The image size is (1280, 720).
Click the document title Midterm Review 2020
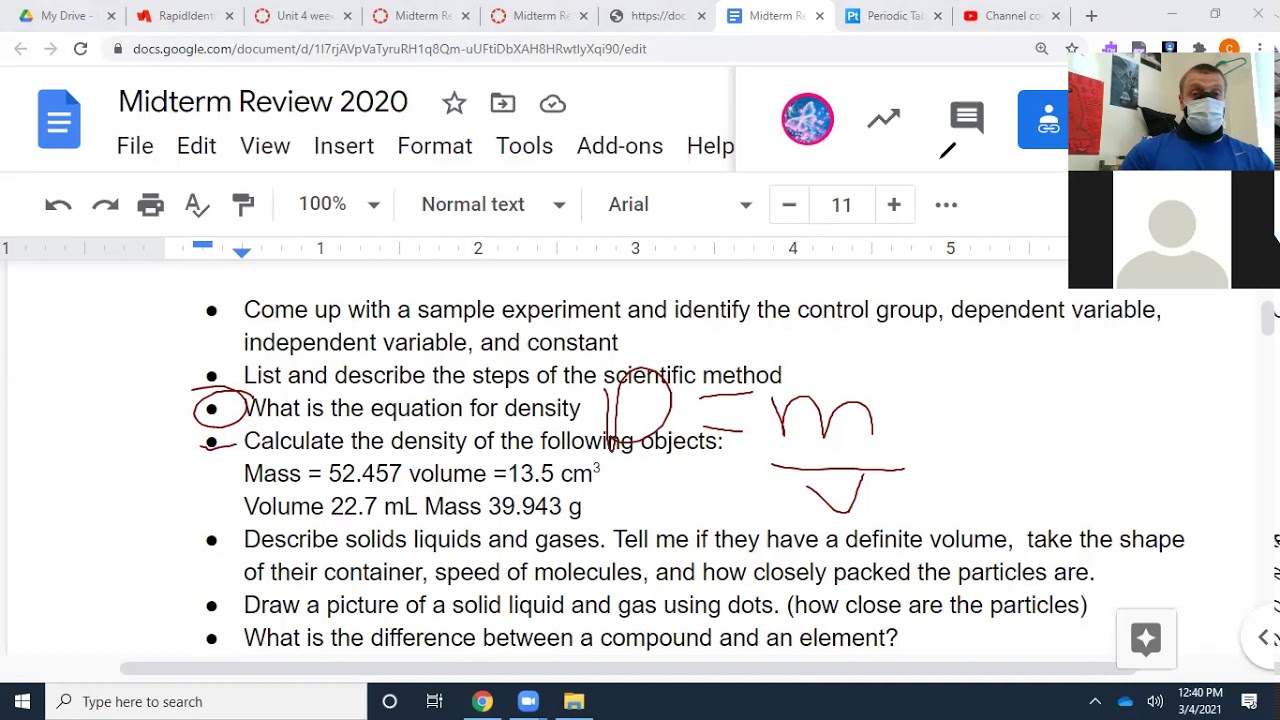coord(263,102)
